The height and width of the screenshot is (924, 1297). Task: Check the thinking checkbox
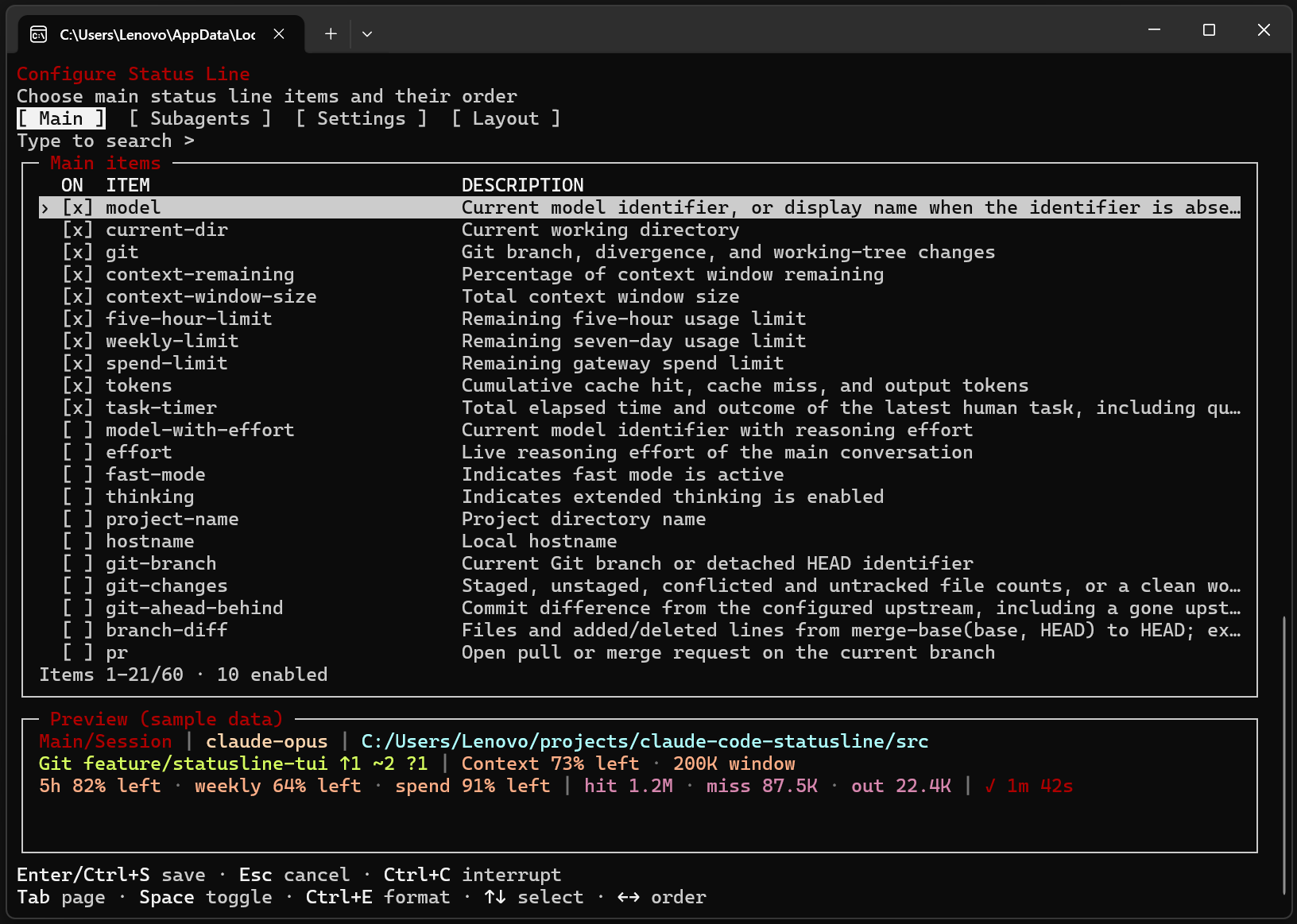click(78, 497)
